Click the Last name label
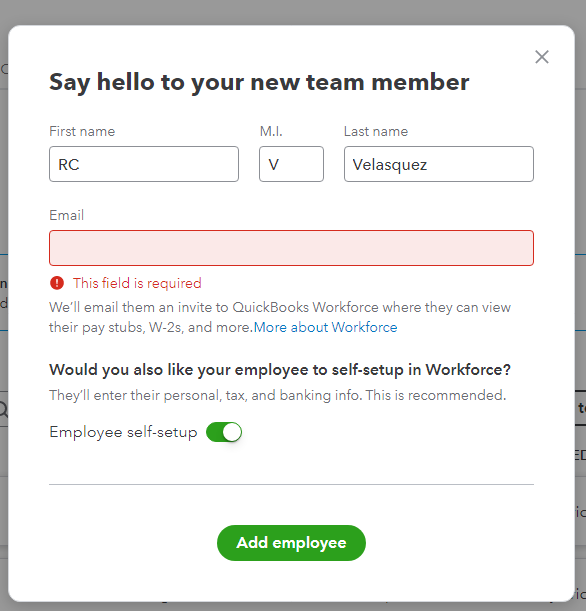The image size is (586, 611). pos(376,131)
